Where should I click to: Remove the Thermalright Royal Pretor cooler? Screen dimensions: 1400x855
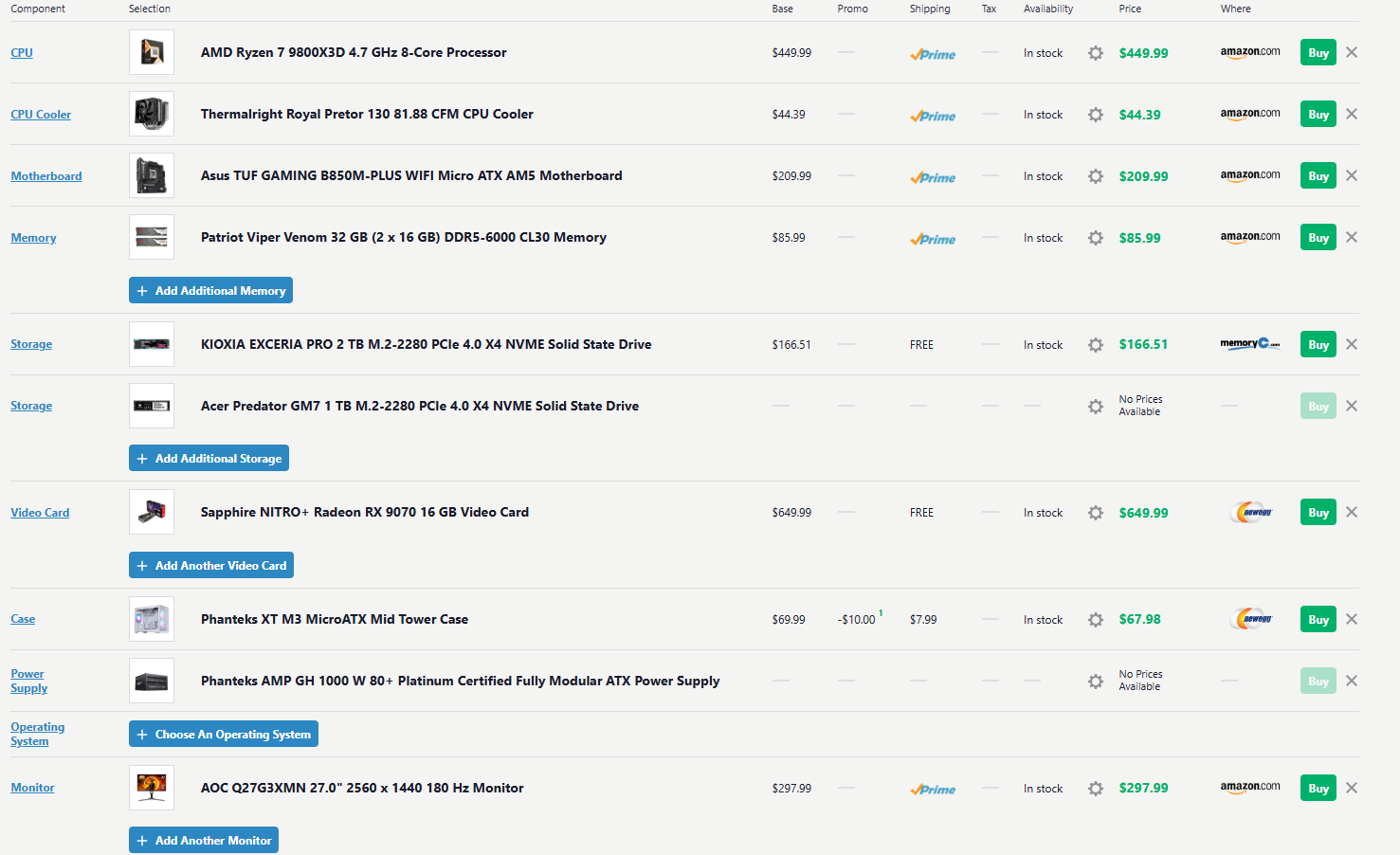point(1352,114)
